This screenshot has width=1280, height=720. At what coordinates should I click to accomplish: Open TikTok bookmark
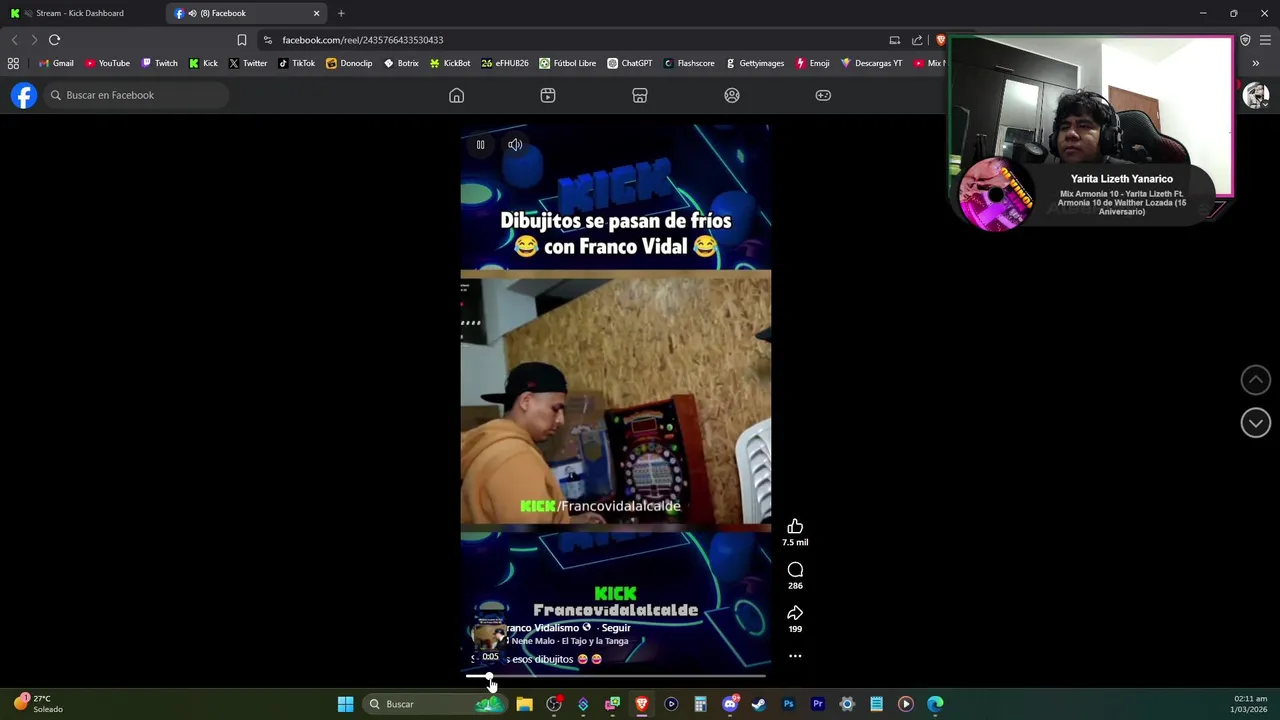pyautogui.click(x=296, y=63)
